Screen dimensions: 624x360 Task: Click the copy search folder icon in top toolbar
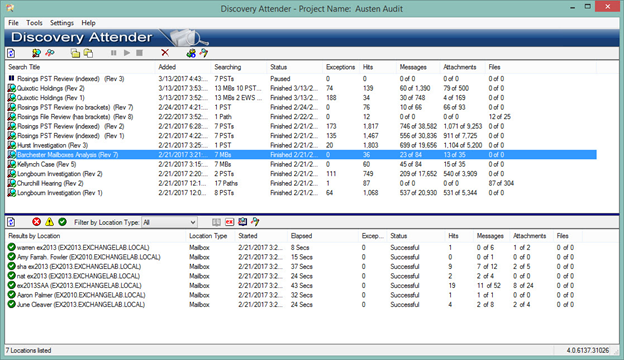point(88,53)
